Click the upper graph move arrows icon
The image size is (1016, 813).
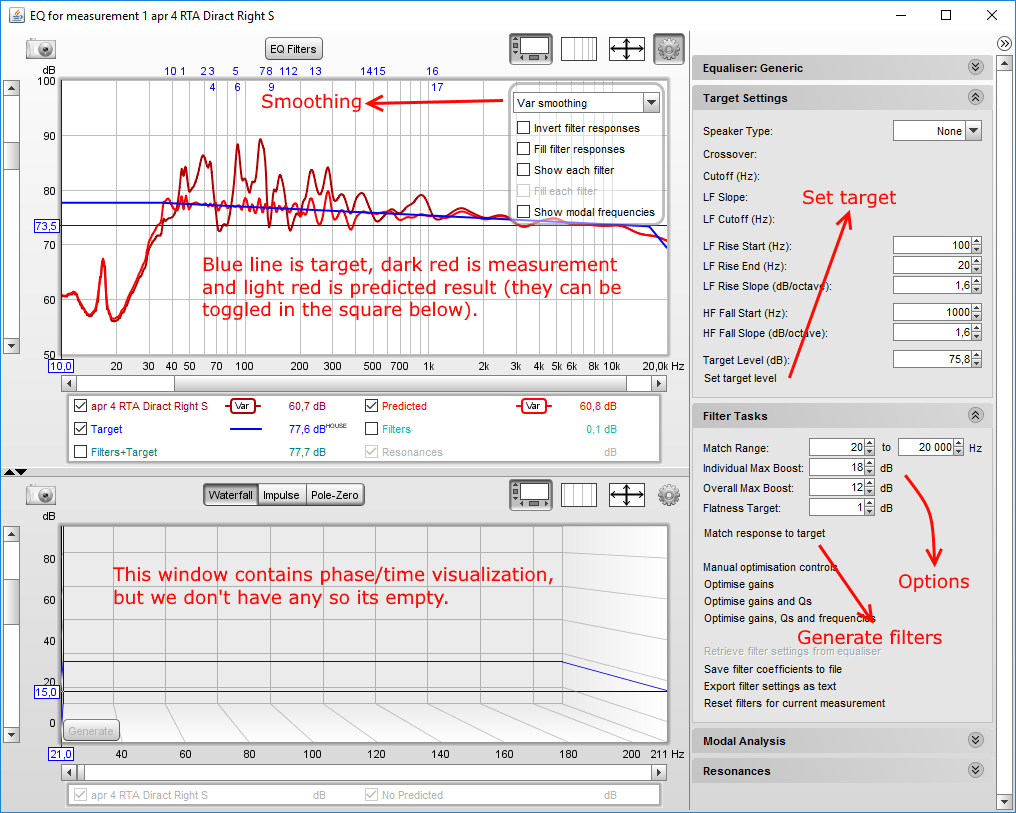(626, 48)
